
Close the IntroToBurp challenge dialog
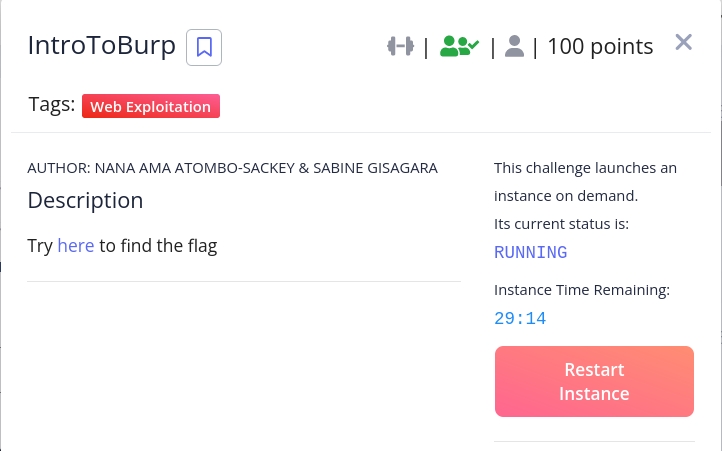[x=684, y=42]
